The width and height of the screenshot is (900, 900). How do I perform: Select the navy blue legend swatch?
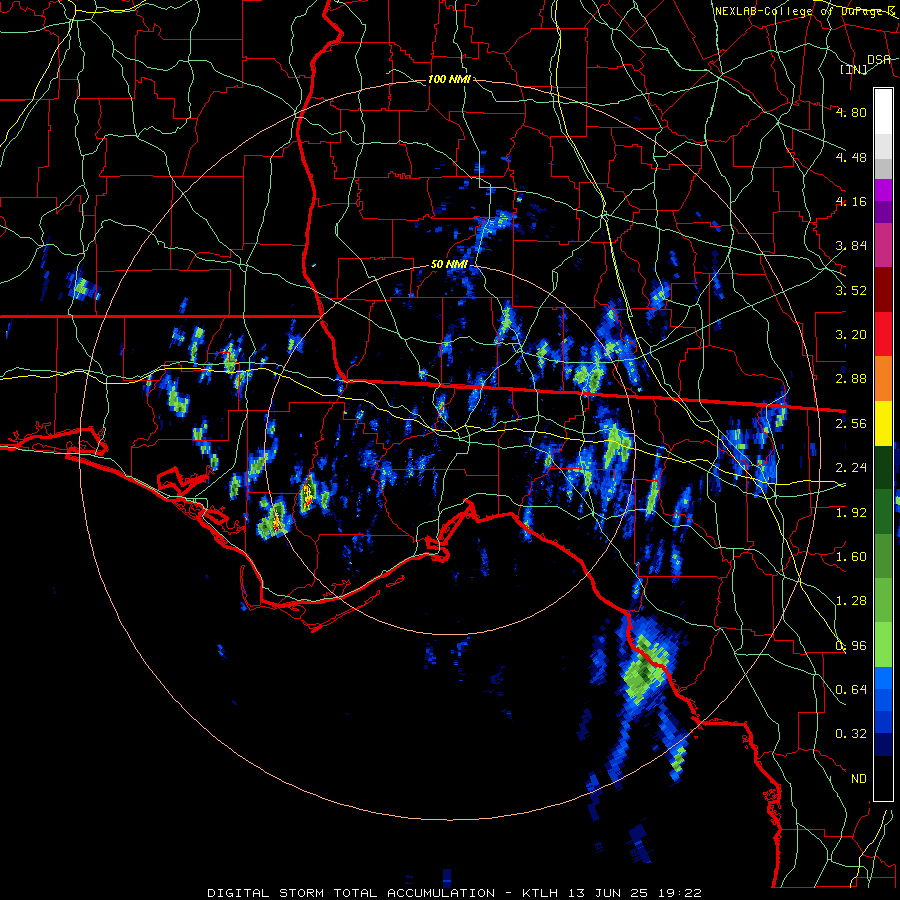pos(883,745)
